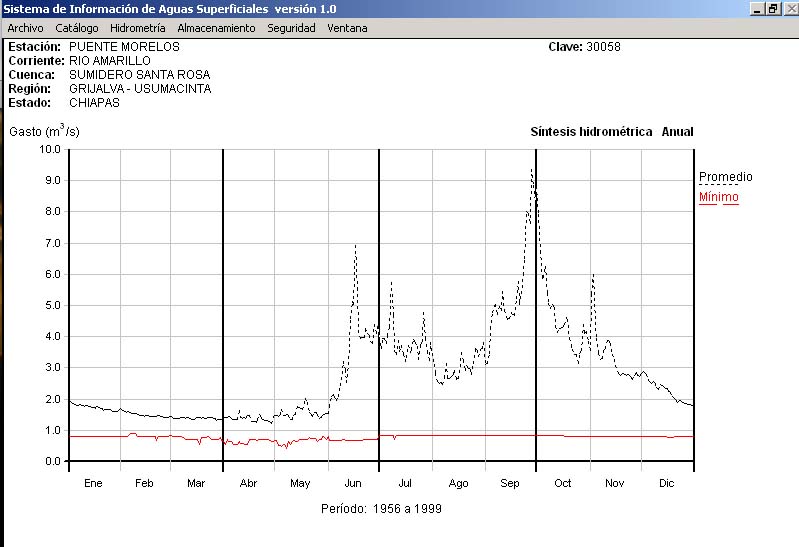Image resolution: width=799 pixels, height=547 pixels.
Task: Click the Jun month label on axis
Action: pyautogui.click(x=353, y=483)
